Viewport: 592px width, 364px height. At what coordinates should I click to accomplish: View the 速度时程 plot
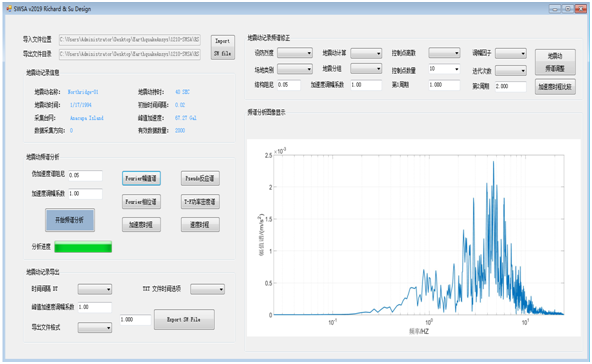click(200, 225)
